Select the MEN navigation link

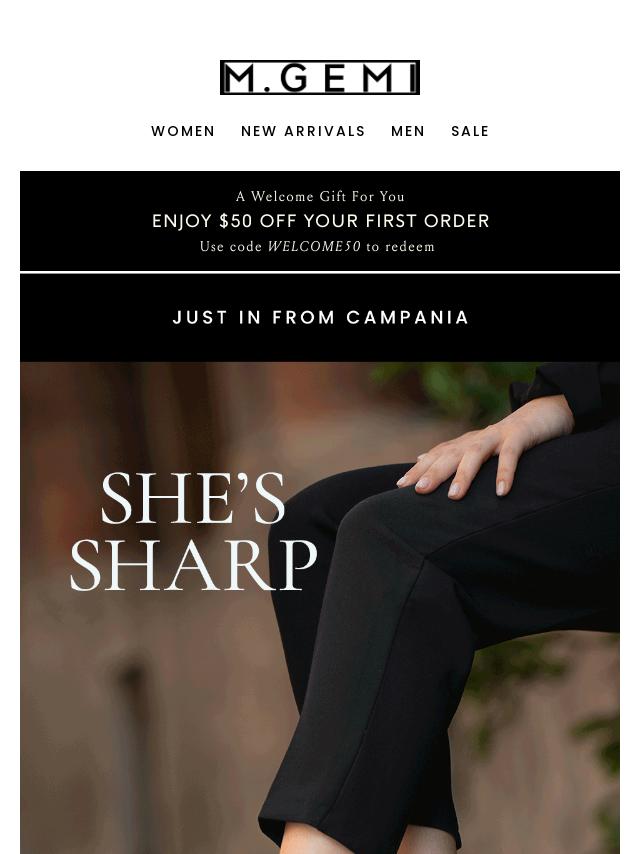click(407, 131)
